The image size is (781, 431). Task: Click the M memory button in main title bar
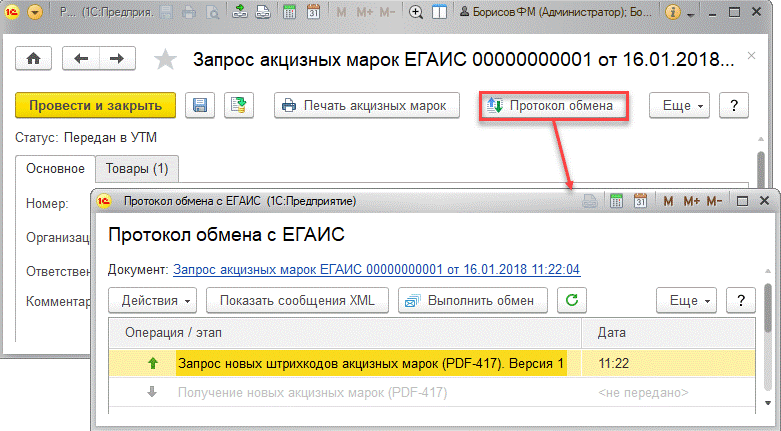(x=341, y=12)
